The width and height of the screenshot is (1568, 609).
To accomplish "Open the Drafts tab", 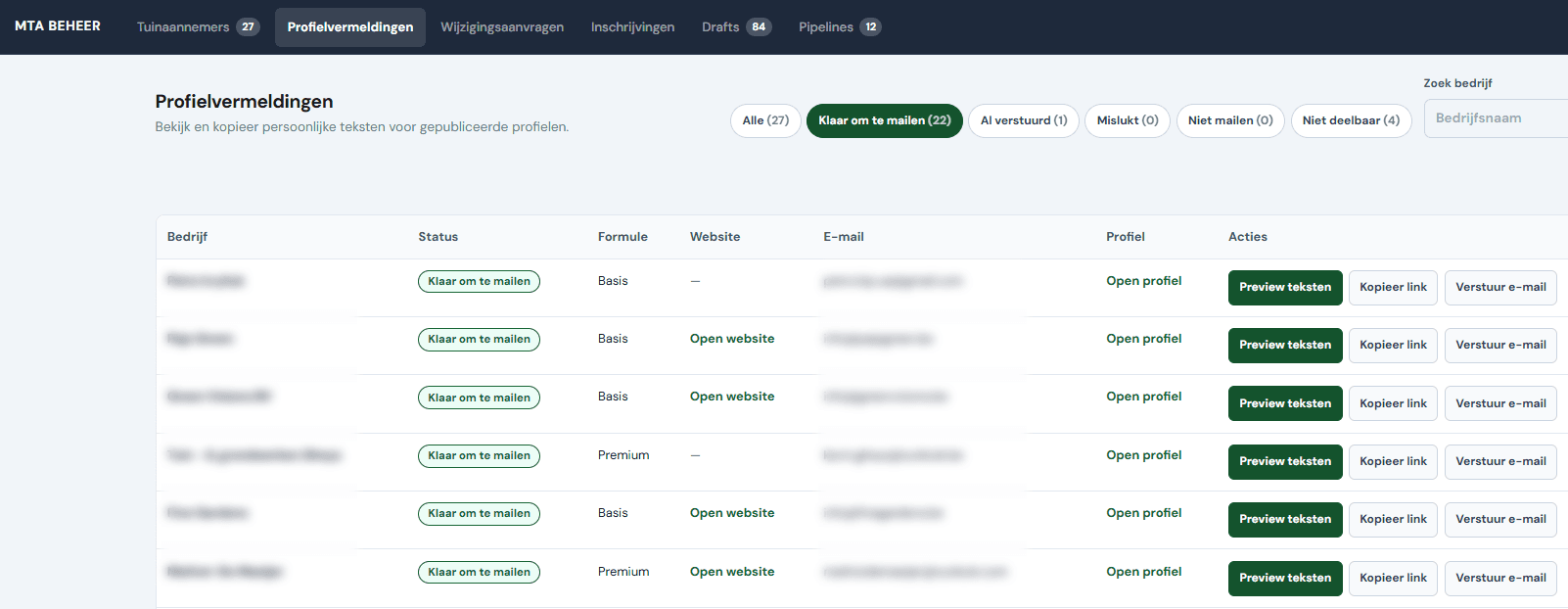I will coord(736,26).
